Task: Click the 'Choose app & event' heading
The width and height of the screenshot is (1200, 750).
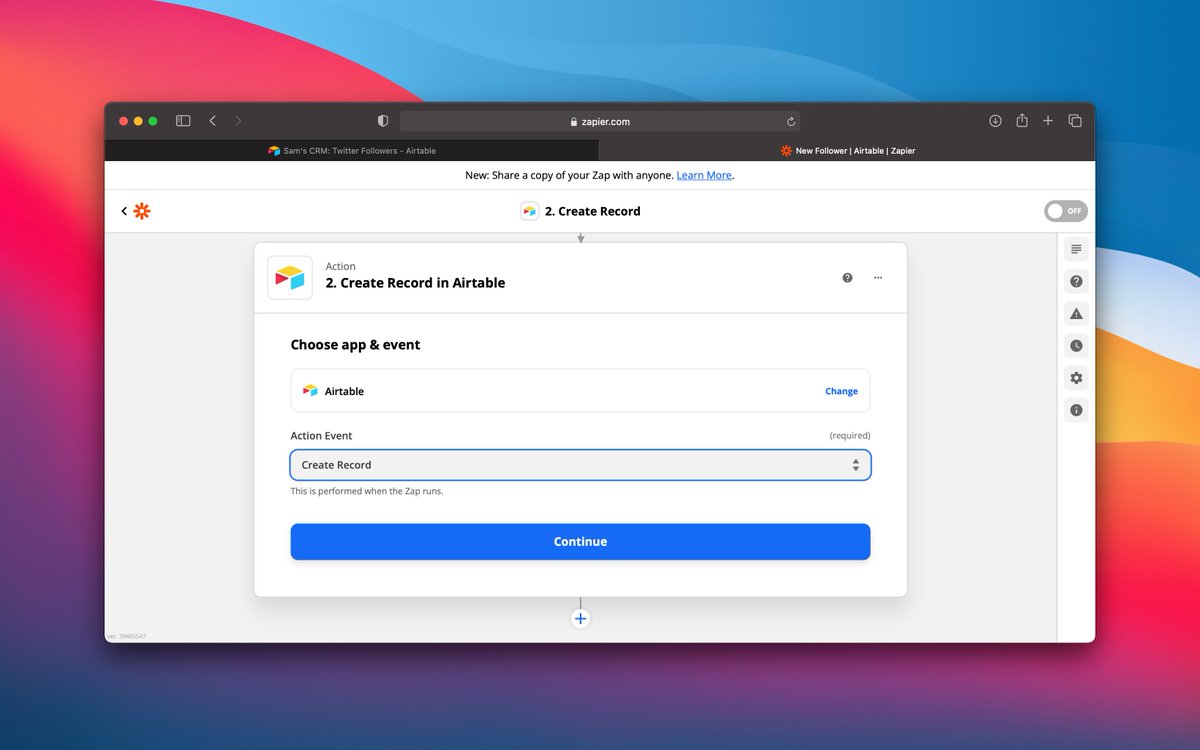Action: (x=355, y=345)
